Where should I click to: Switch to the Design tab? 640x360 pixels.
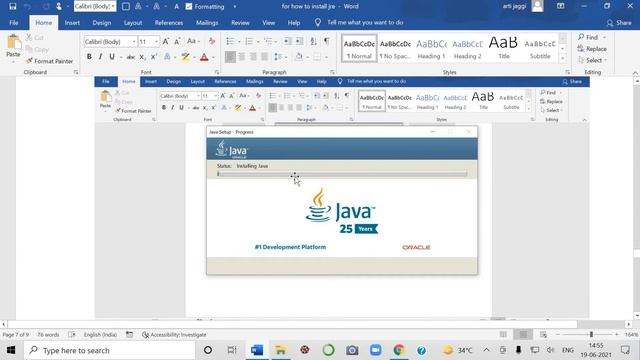click(x=102, y=23)
